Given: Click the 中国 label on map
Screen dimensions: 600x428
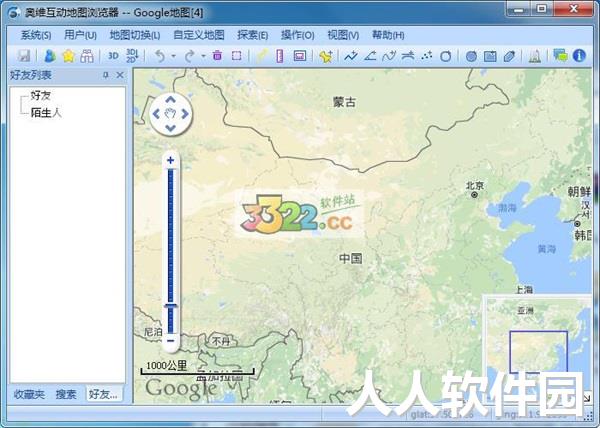Looking at the screenshot, I should [351, 258].
